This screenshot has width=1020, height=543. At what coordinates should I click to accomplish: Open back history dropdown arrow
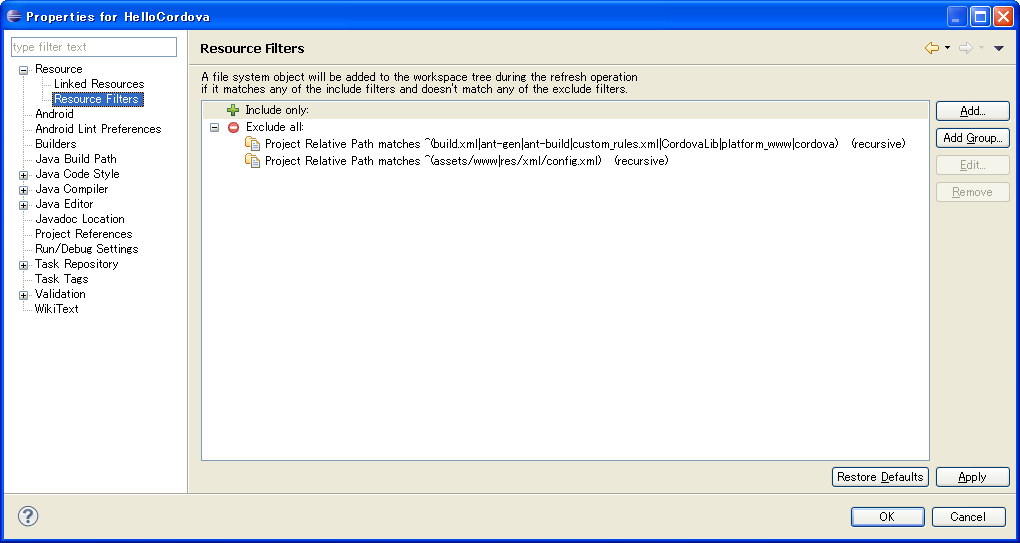coord(947,48)
